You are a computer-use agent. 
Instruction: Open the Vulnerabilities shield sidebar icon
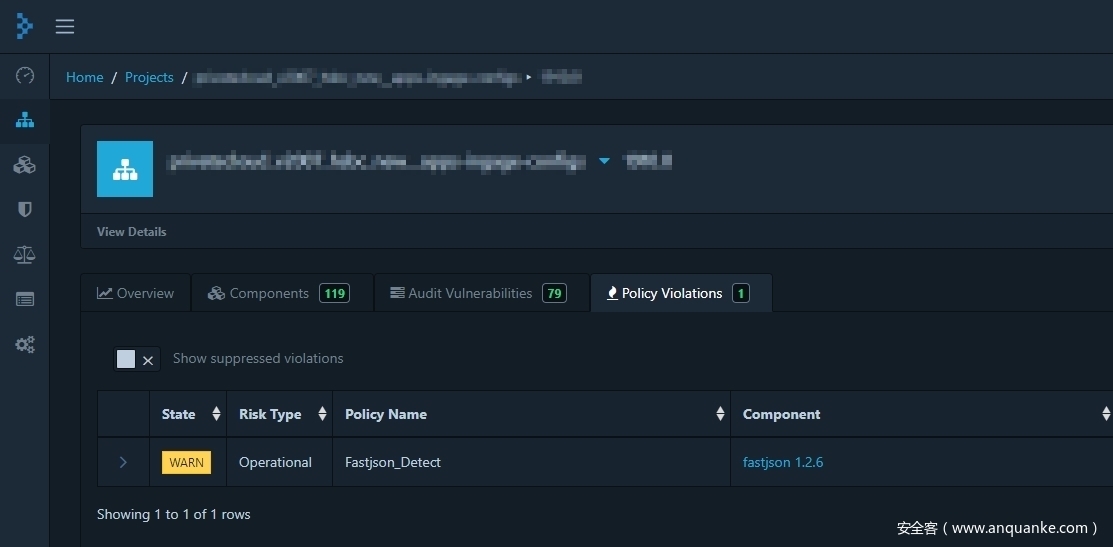point(25,209)
